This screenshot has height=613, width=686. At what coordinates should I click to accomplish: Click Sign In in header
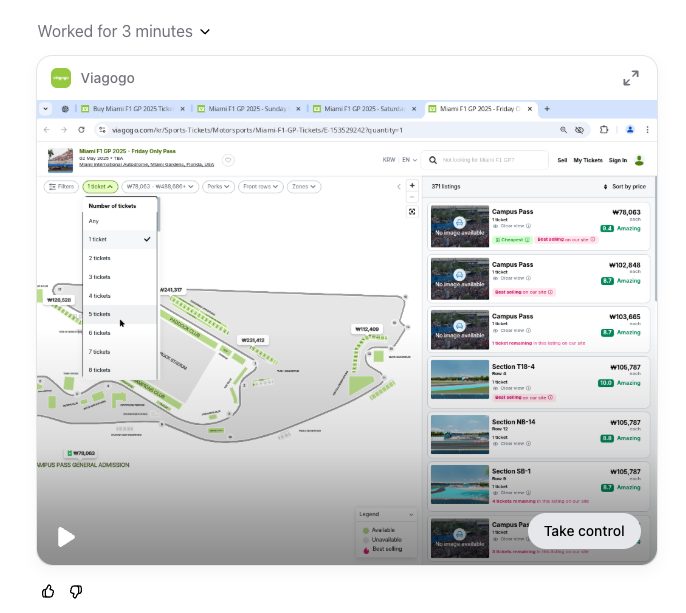tap(618, 161)
